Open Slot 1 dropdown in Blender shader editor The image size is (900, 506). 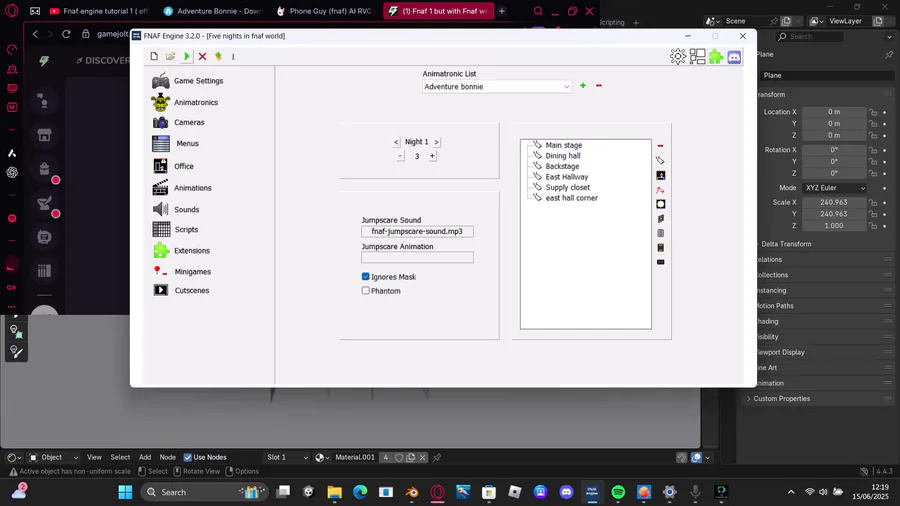click(287, 457)
